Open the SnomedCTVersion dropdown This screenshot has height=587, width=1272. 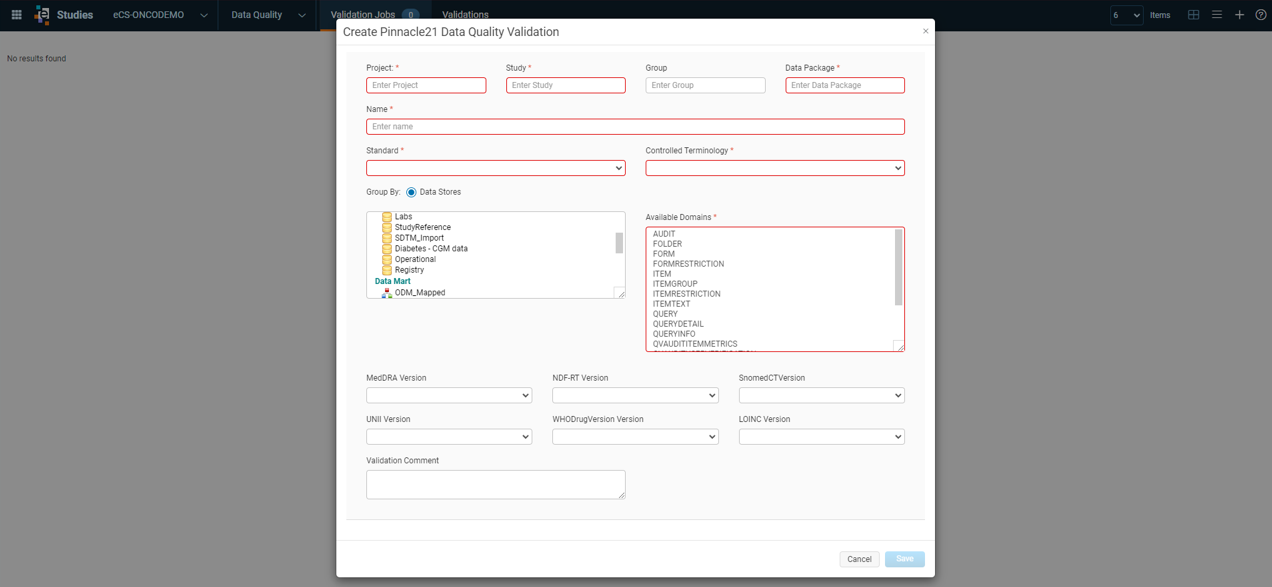click(822, 395)
